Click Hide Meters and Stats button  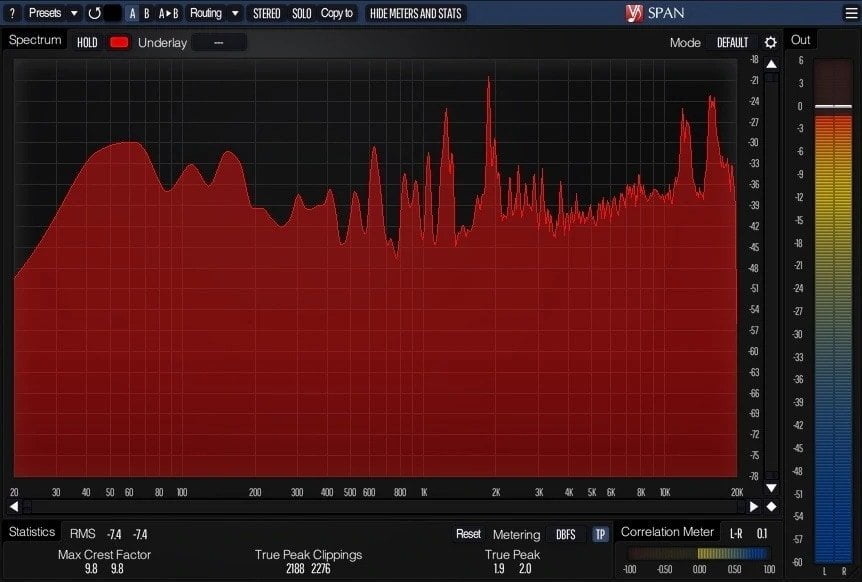coord(415,13)
